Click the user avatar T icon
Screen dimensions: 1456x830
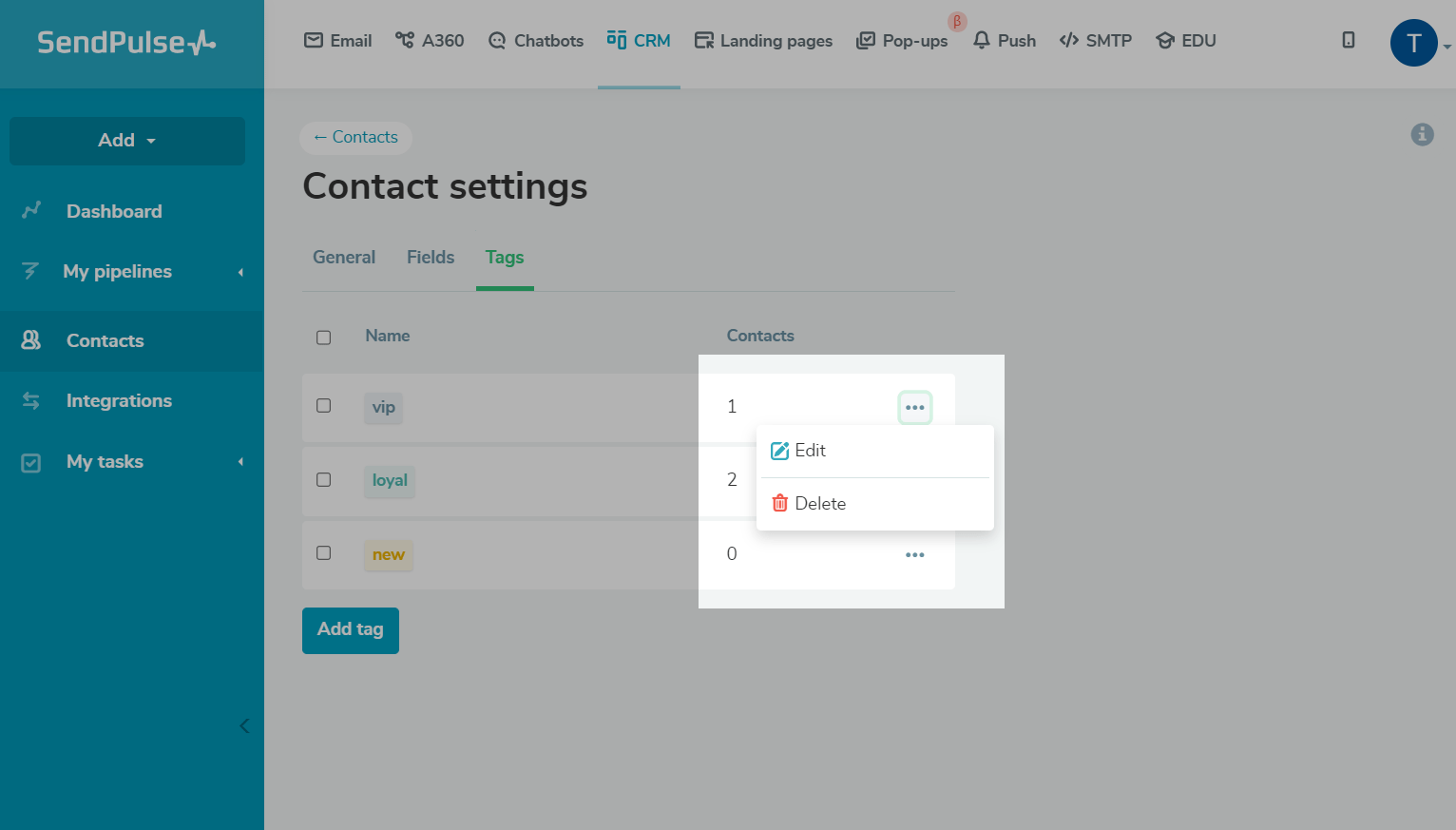click(x=1413, y=43)
